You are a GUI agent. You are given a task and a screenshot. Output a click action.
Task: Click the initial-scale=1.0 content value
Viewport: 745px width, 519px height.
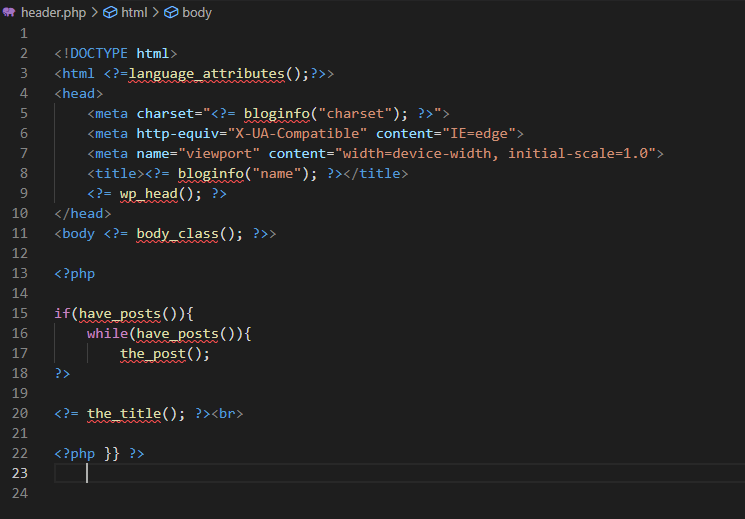(578, 154)
